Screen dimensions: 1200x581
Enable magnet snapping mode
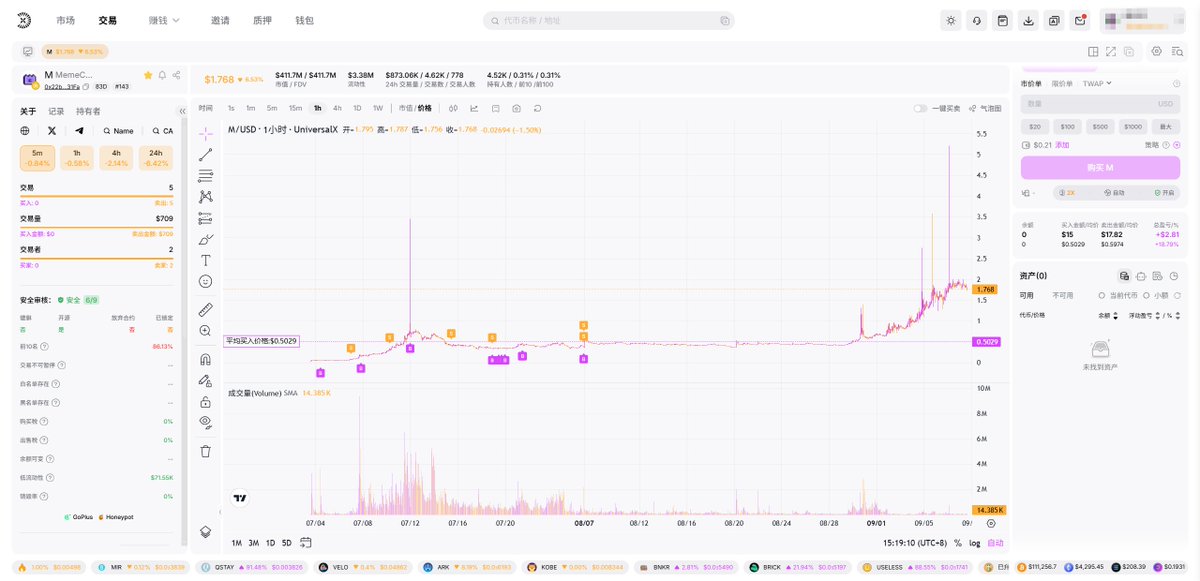tap(206, 359)
